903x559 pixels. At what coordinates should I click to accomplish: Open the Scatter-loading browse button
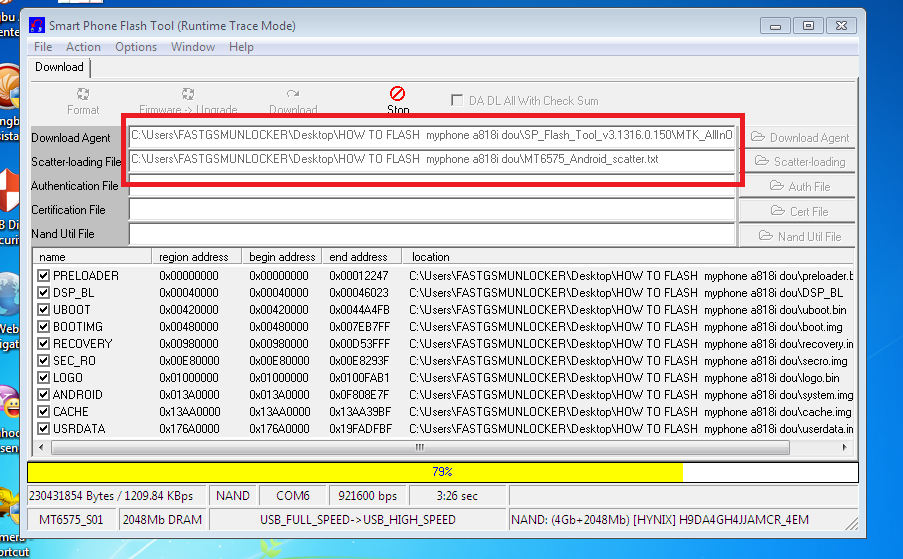coord(799,162)
